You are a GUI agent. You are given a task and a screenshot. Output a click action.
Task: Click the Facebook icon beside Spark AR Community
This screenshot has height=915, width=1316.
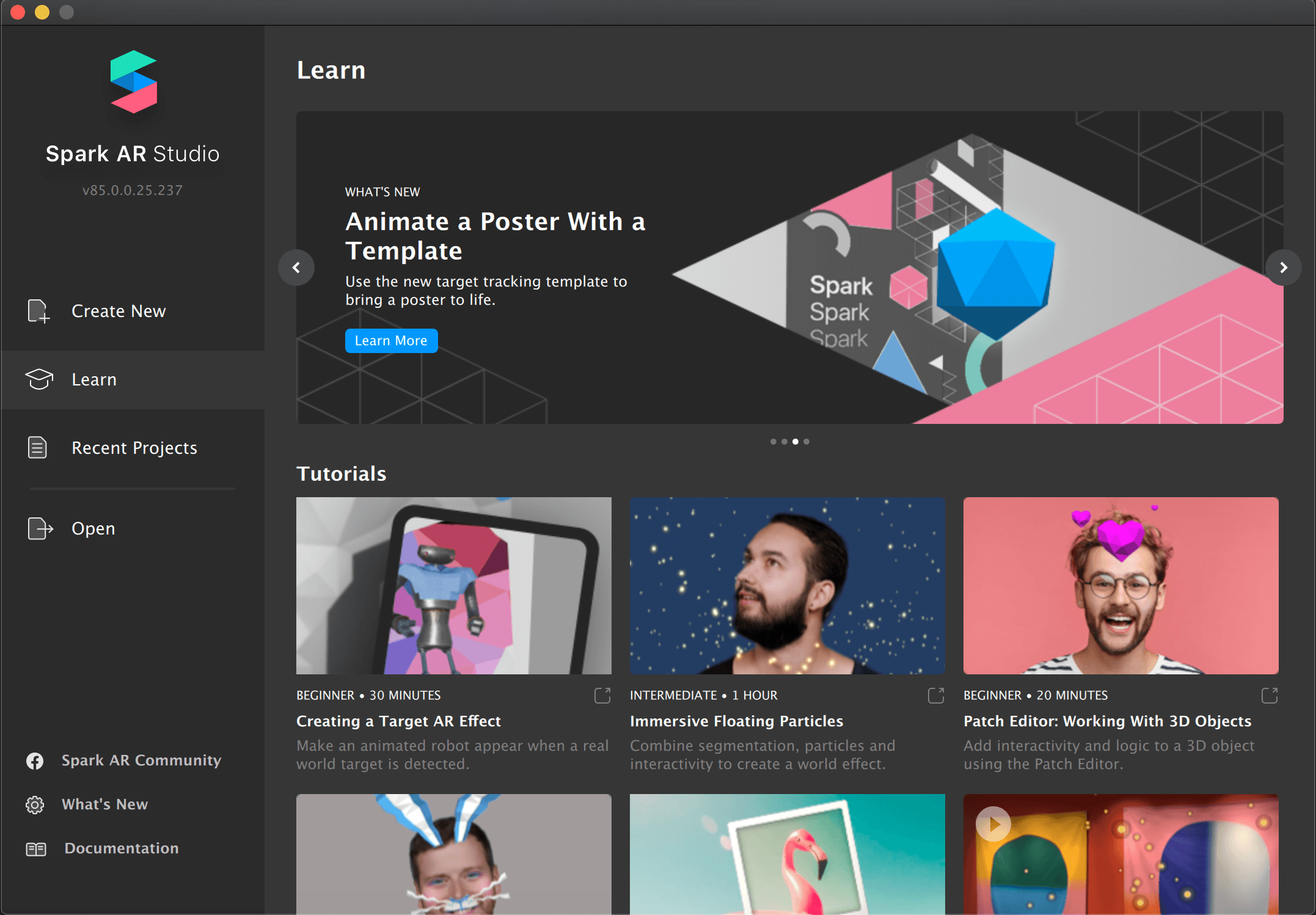(x=35, y=760)
